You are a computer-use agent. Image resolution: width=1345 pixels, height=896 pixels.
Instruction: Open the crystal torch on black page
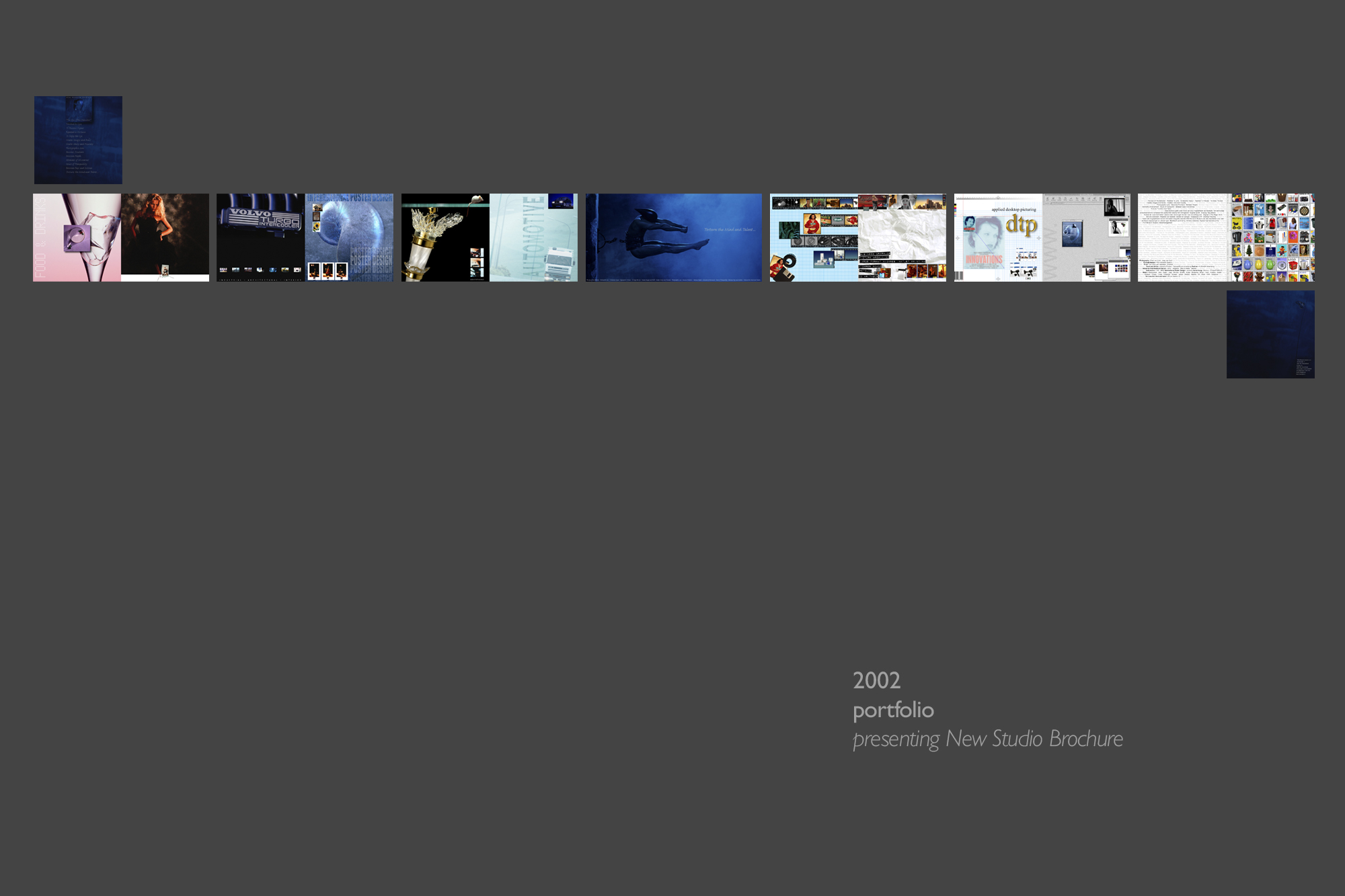[445, 237]
